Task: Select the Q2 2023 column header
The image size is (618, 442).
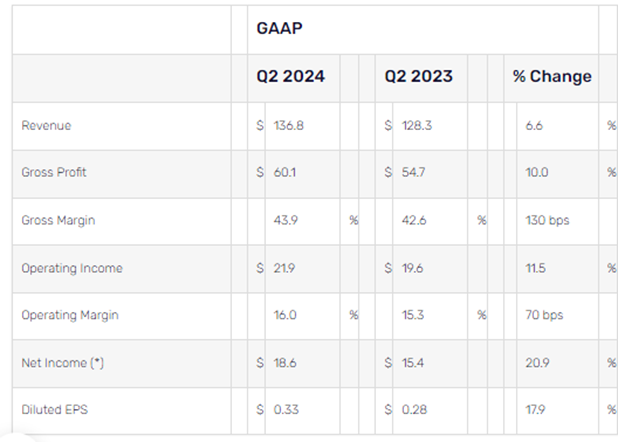Action: [x=419, y=76]
